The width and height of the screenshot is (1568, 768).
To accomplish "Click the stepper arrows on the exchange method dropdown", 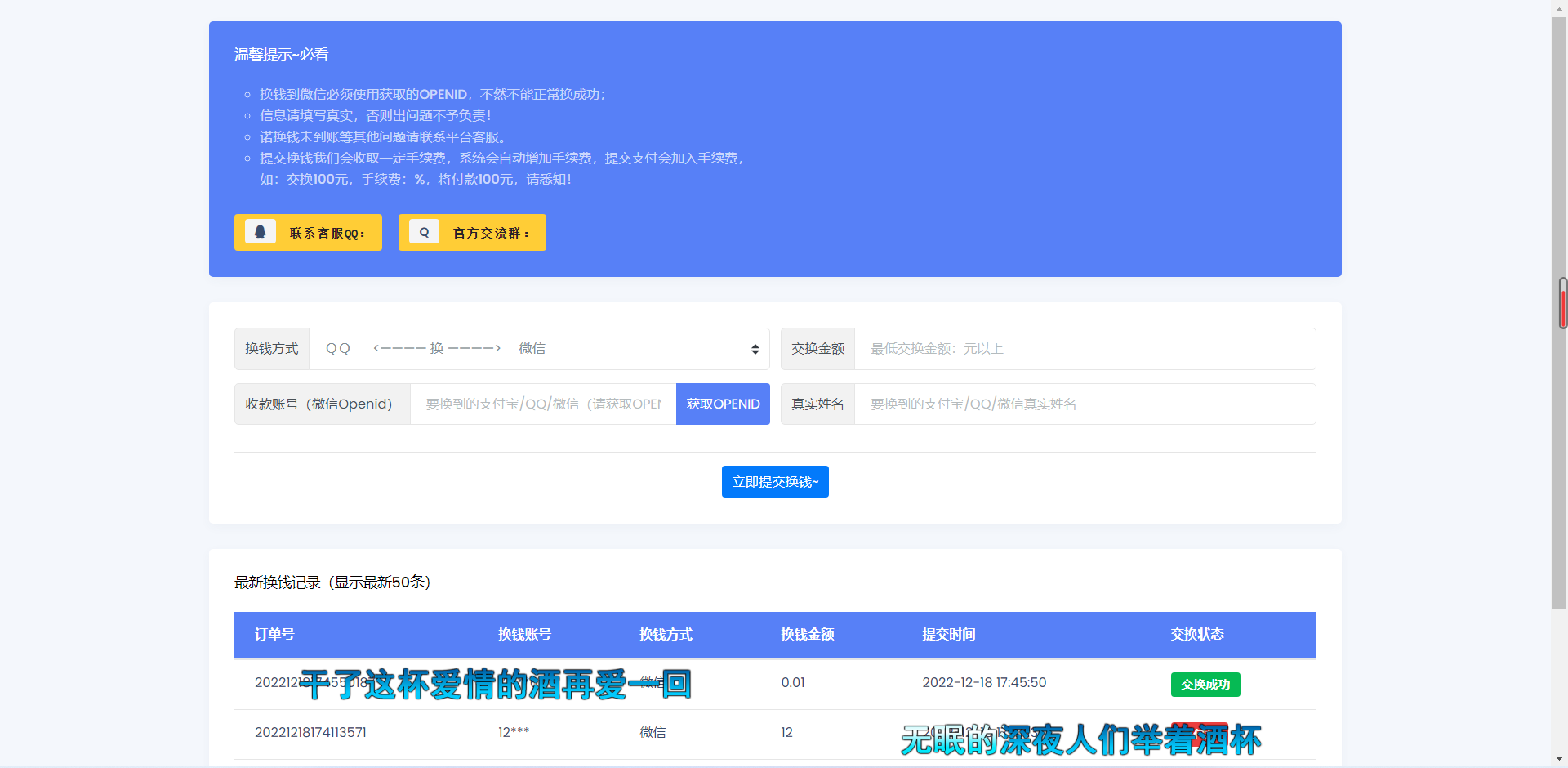I will [x=754, y=348].
